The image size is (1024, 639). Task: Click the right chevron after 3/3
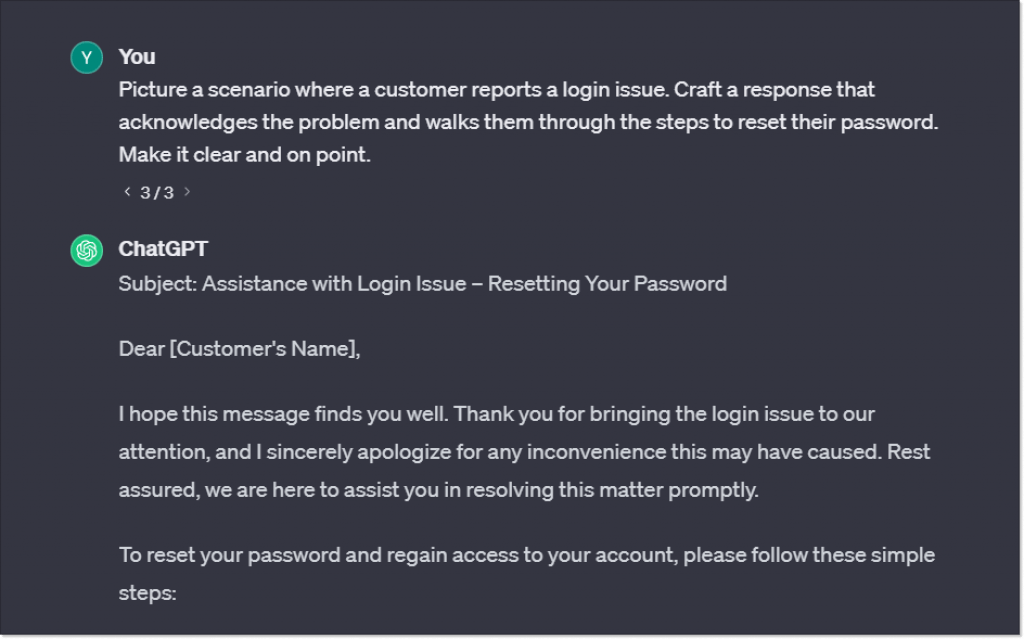(x=189, y=191)
